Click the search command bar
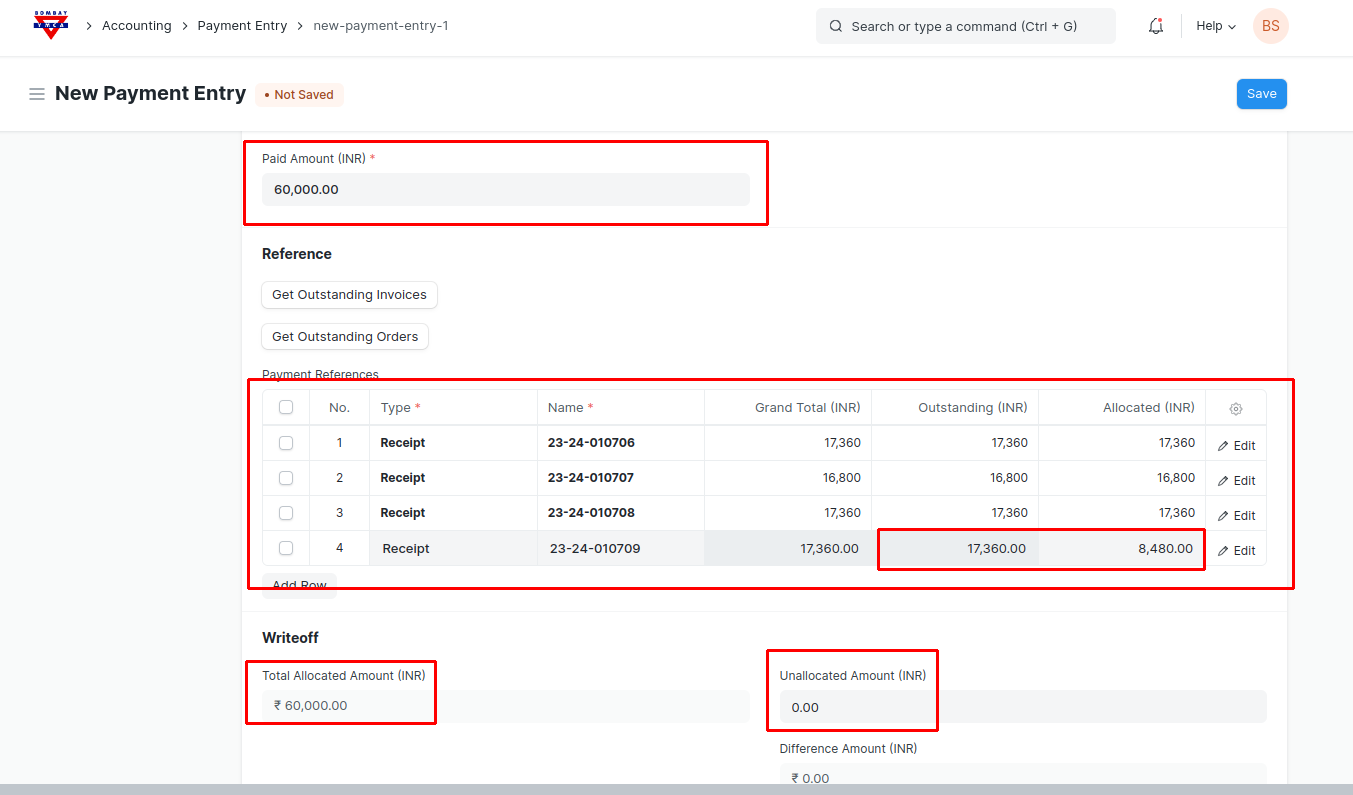This screenshot has height=795, width=1353. pos(965,26)
